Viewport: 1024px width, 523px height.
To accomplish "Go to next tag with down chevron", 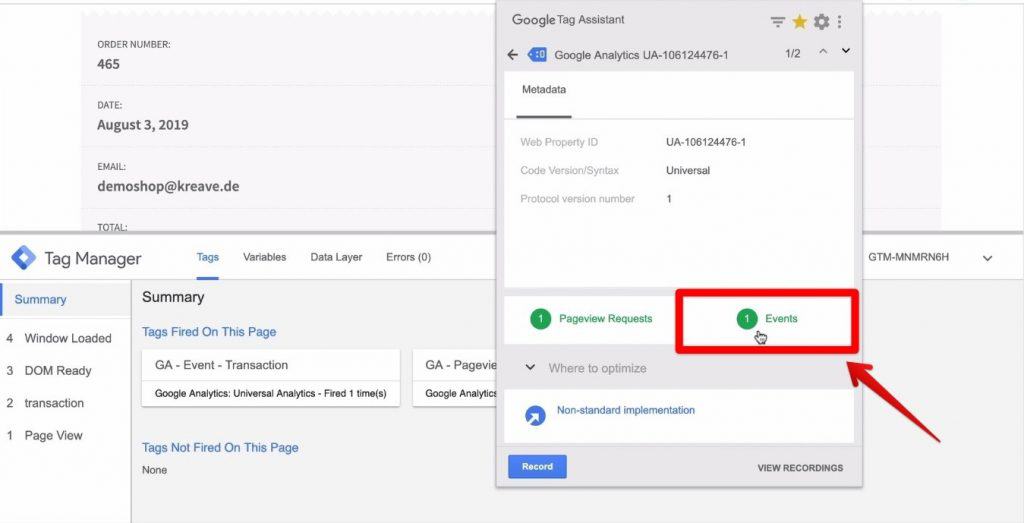I will (846, 51).
